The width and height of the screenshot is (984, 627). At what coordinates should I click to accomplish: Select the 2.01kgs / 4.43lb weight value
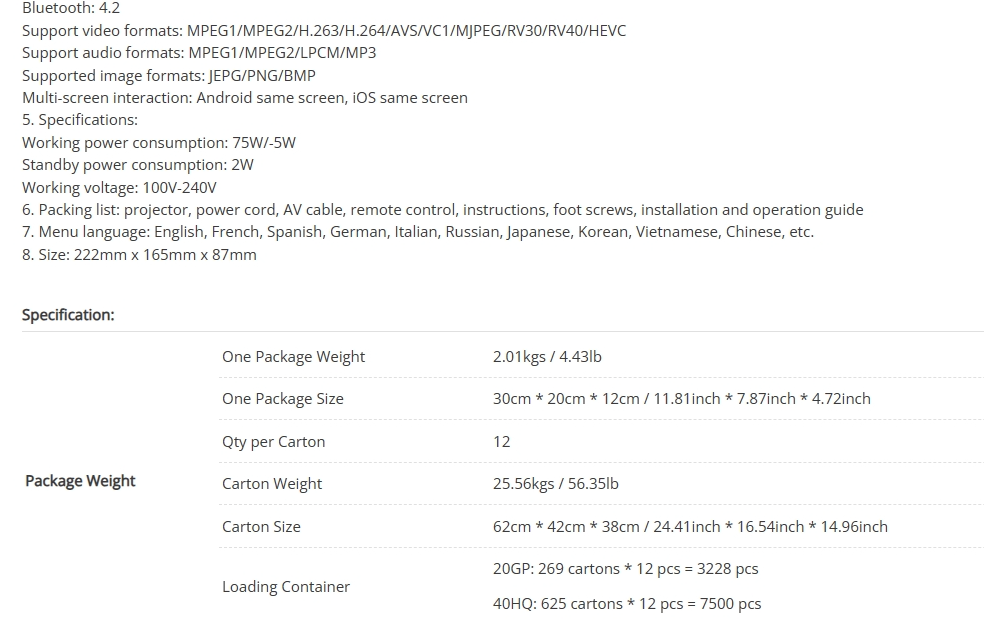[547, 356]
